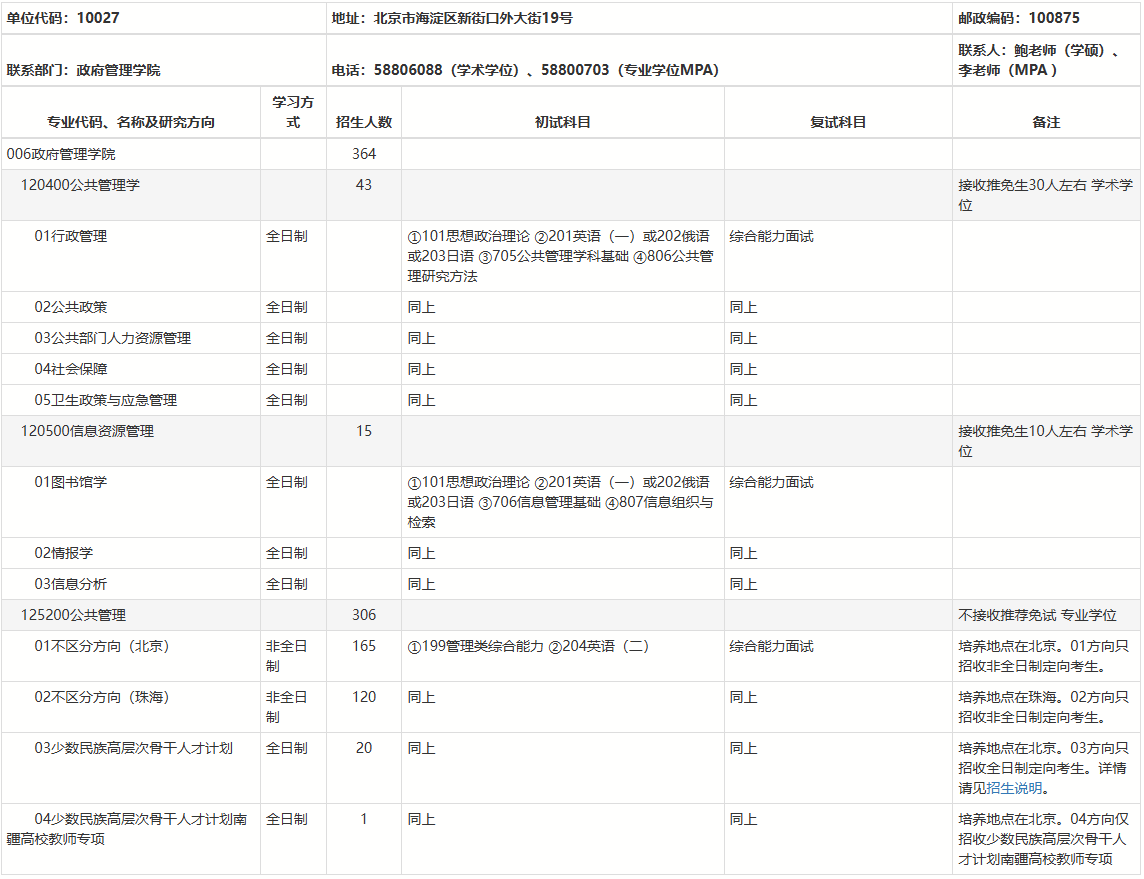Select the 120400公共管理学 major row
Viewport: 1144px width, 879px height.
point(80,185)
